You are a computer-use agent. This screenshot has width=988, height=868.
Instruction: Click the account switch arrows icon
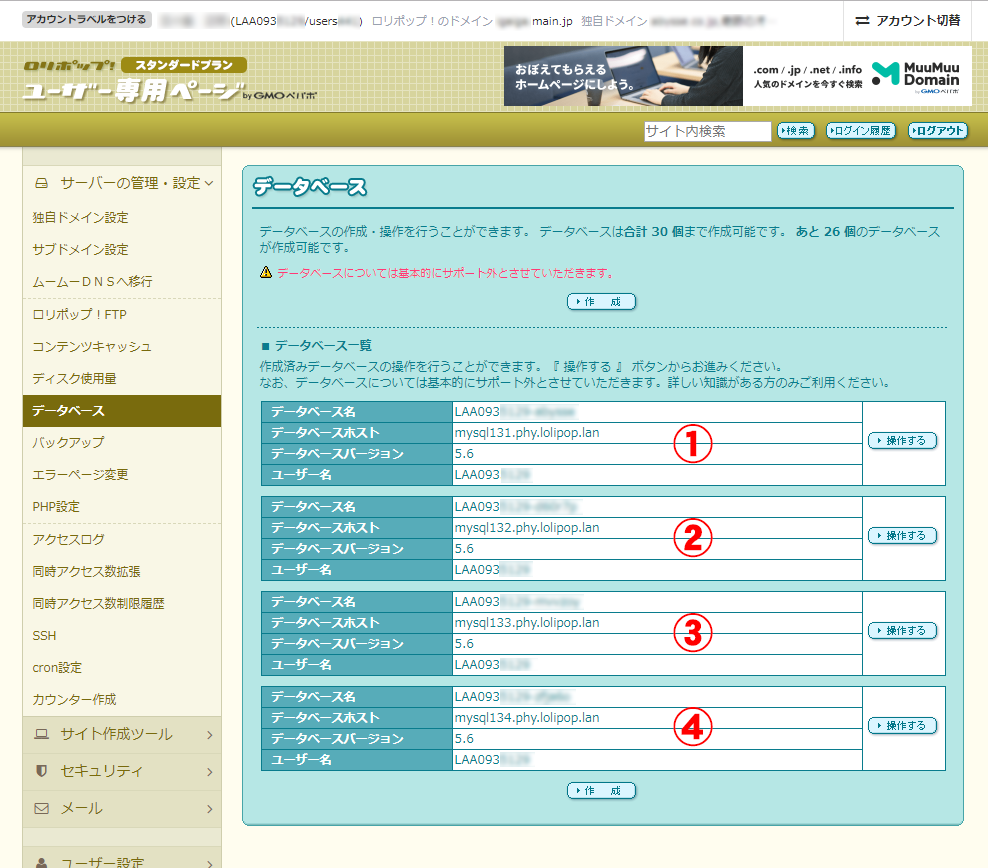[x=863, y=20]
